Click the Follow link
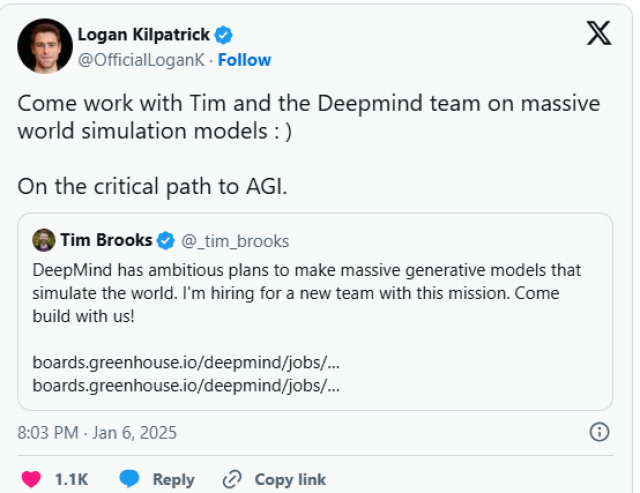Image resolution: width=640 pixels, height=493 pixels. (244, 60)
